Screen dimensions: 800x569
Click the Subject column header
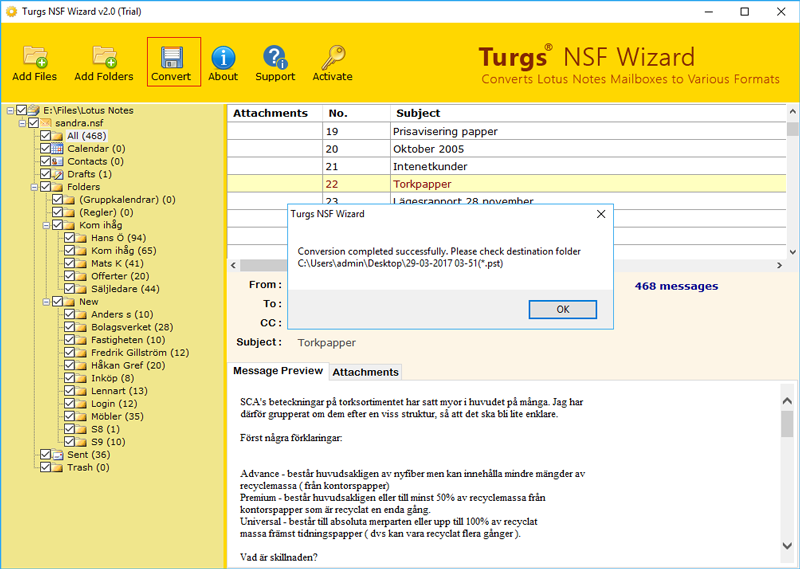click(x=588, y=113)
